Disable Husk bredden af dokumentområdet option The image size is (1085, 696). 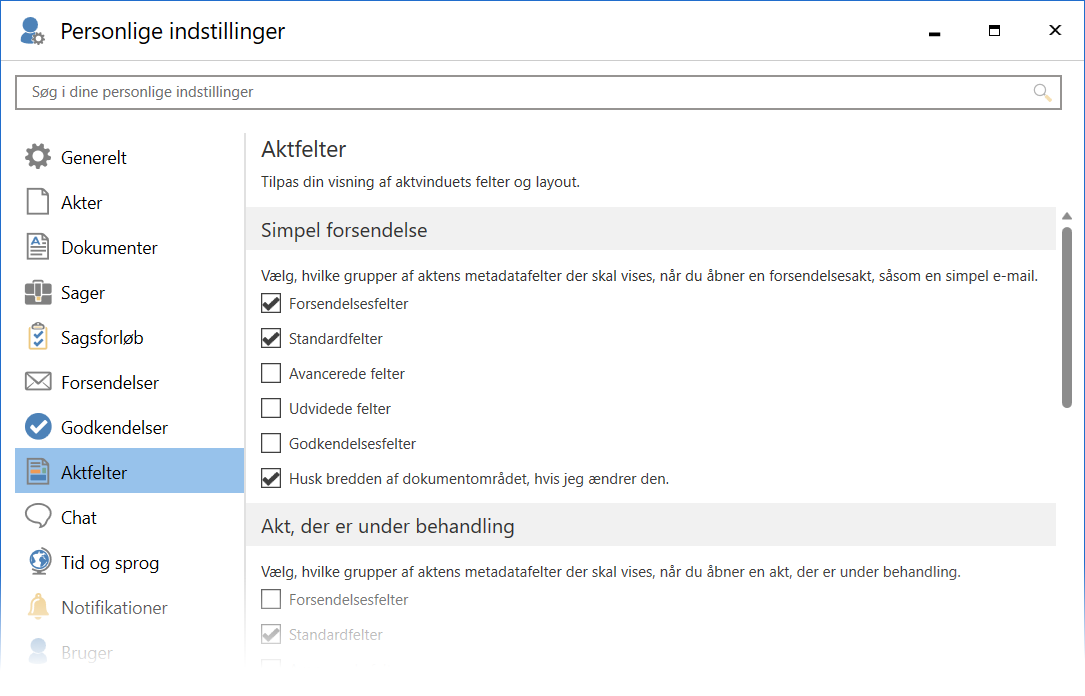point(271,479)
